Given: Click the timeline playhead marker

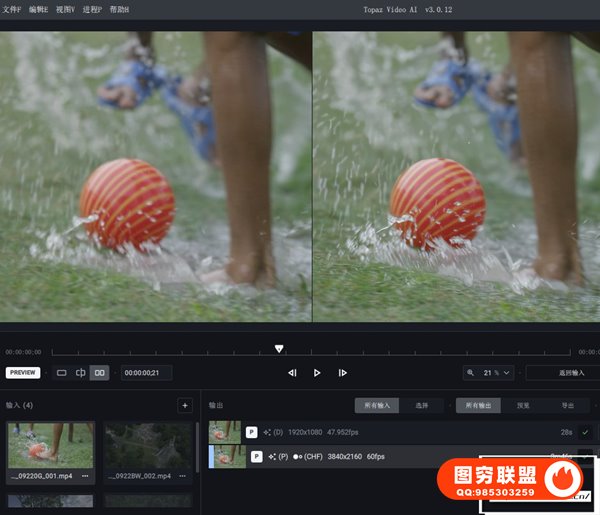Looking at the screenshot, I should click(279, 349).
